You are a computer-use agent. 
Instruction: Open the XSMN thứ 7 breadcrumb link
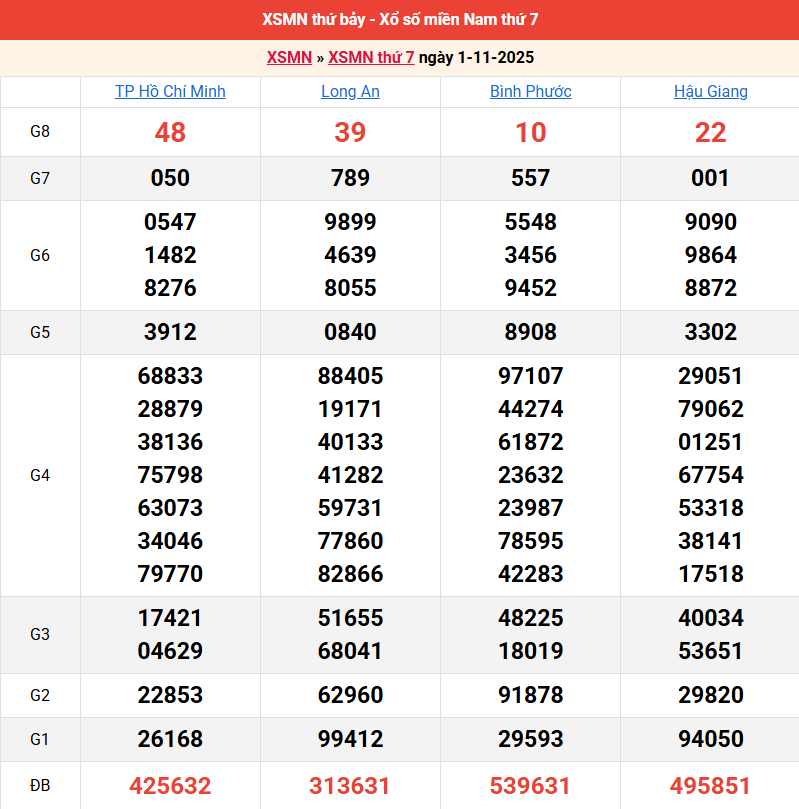371,57
